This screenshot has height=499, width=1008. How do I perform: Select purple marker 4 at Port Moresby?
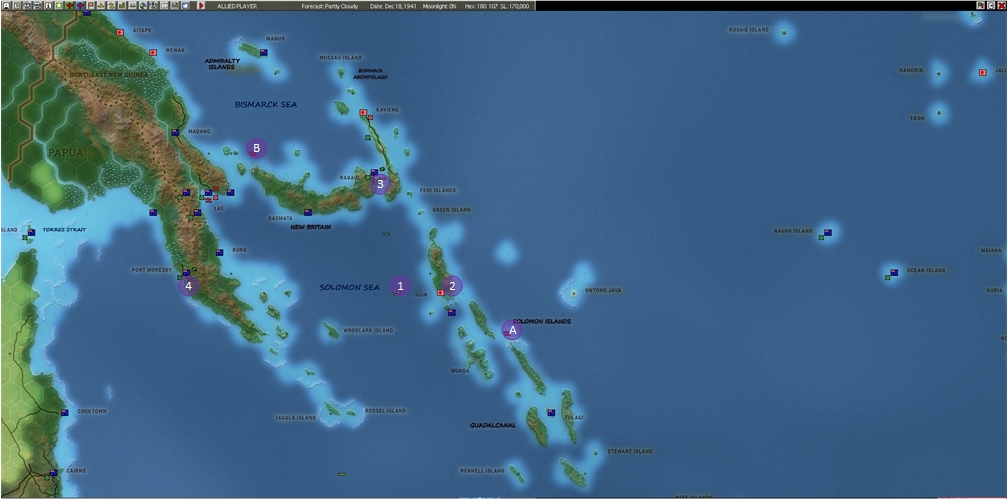click(x=188, y=285)
